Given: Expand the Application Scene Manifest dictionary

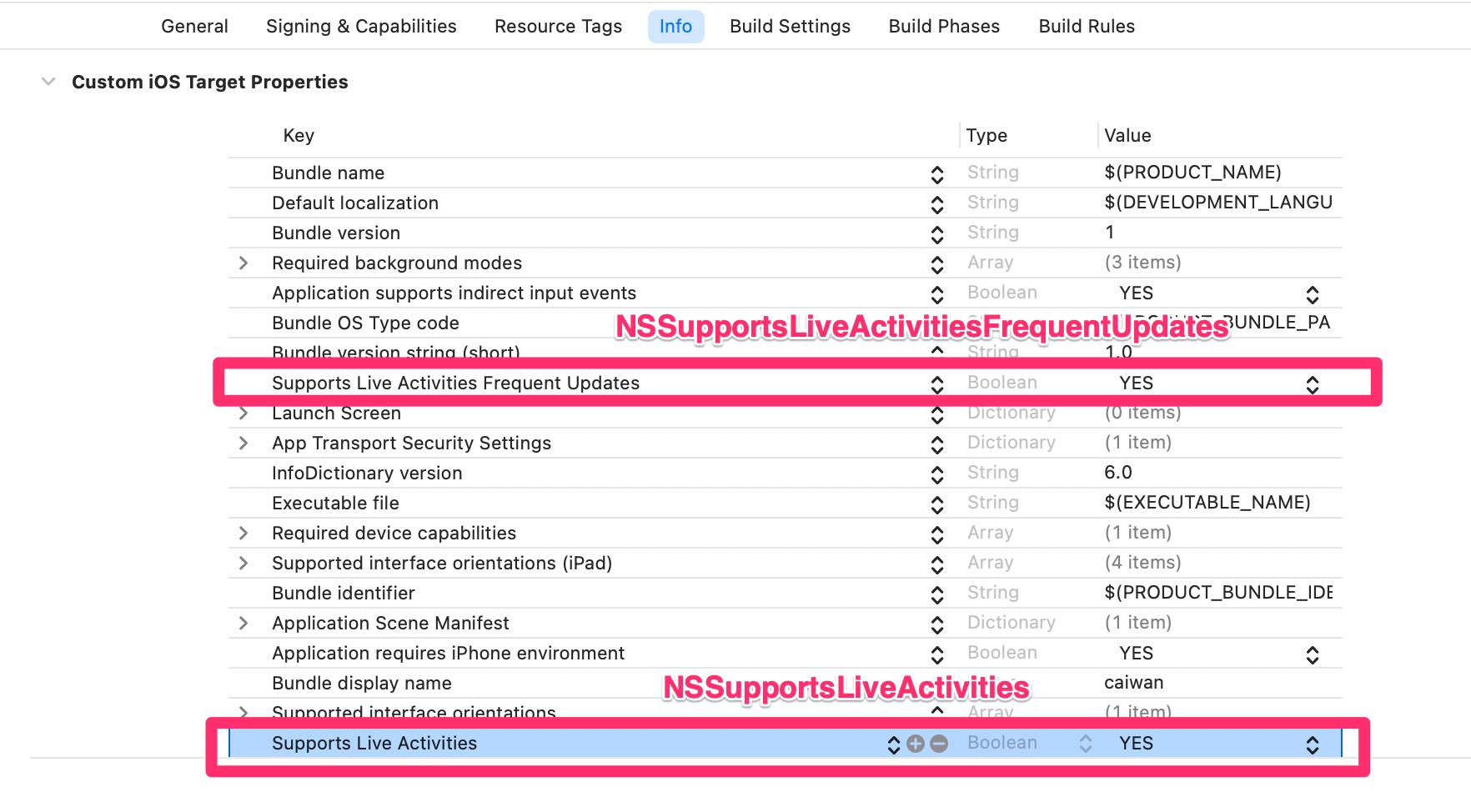Looking at the screenshot, I should click(x=243, y=623).
